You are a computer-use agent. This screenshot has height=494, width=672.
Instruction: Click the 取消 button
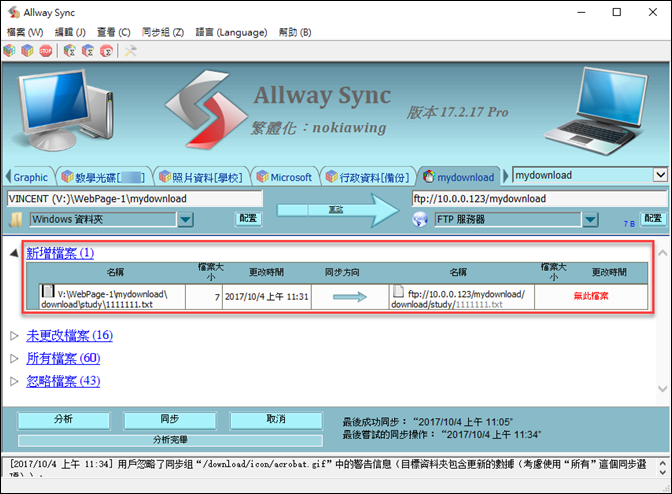(x=276, y=420)
